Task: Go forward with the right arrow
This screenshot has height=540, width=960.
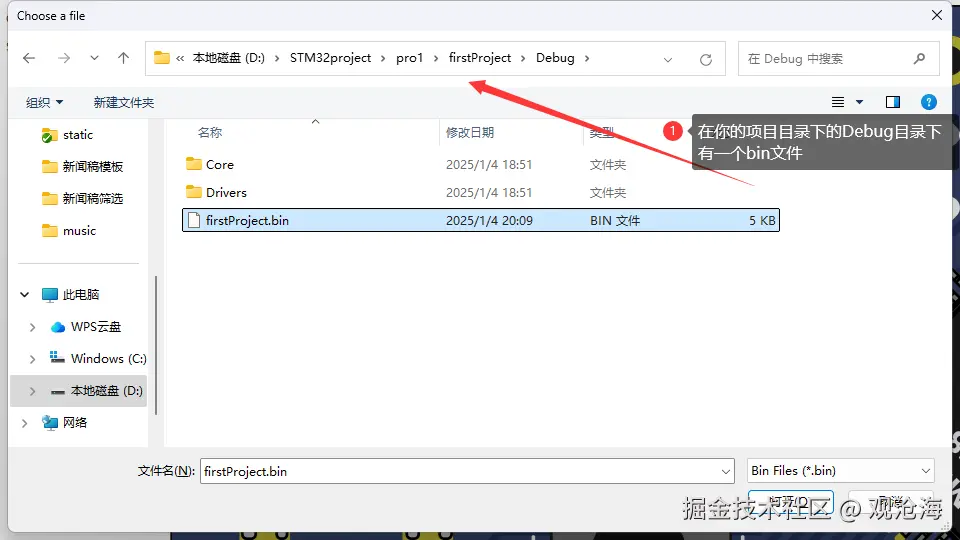Action: 64,58
